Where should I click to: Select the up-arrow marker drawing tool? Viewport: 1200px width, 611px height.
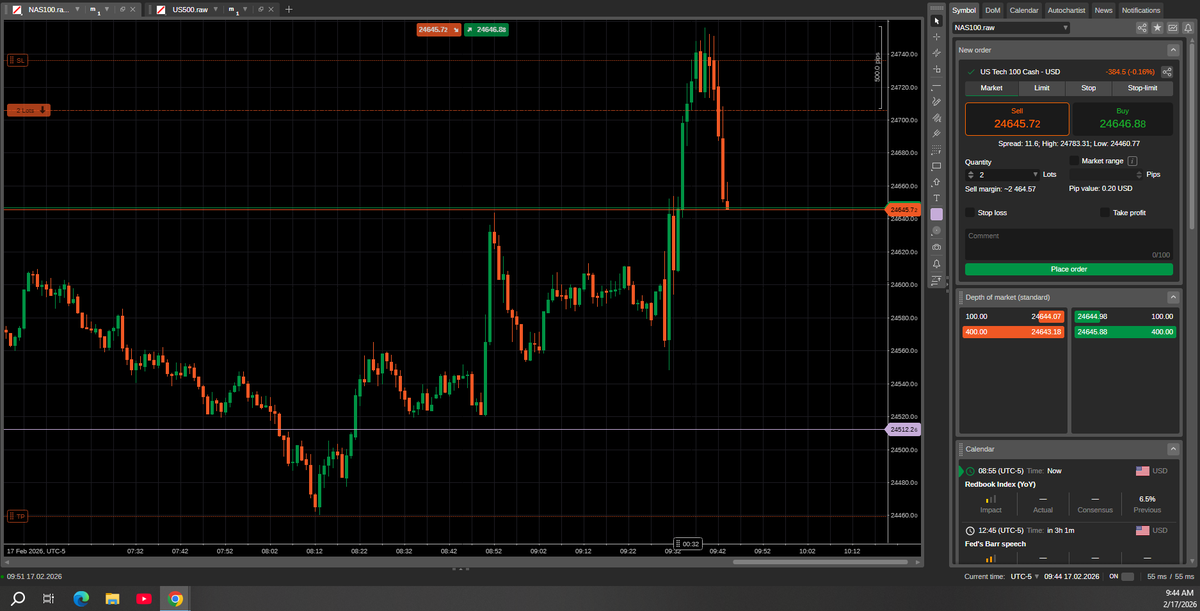[x=936, y=182]
